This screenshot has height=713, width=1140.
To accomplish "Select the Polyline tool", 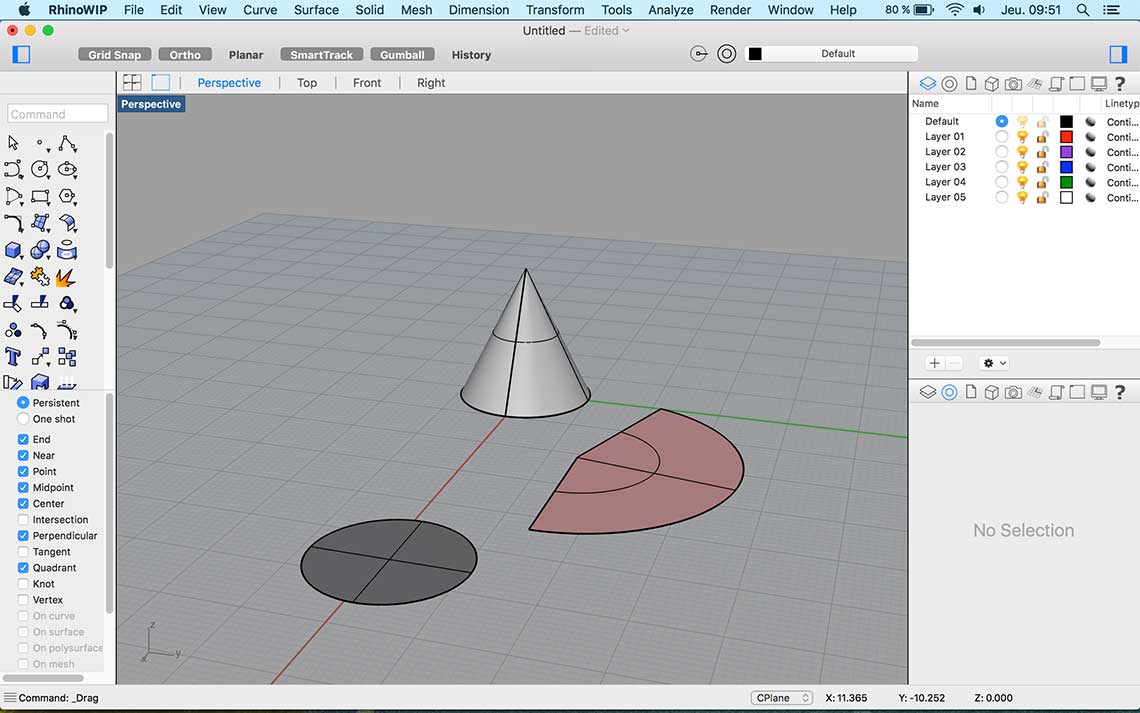I will (67, 143).
